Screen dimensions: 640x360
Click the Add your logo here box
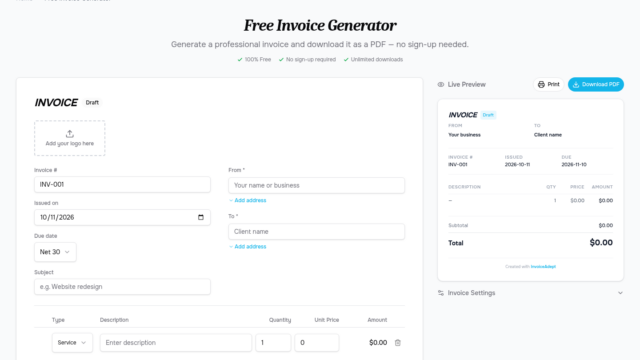pos(70,138)
